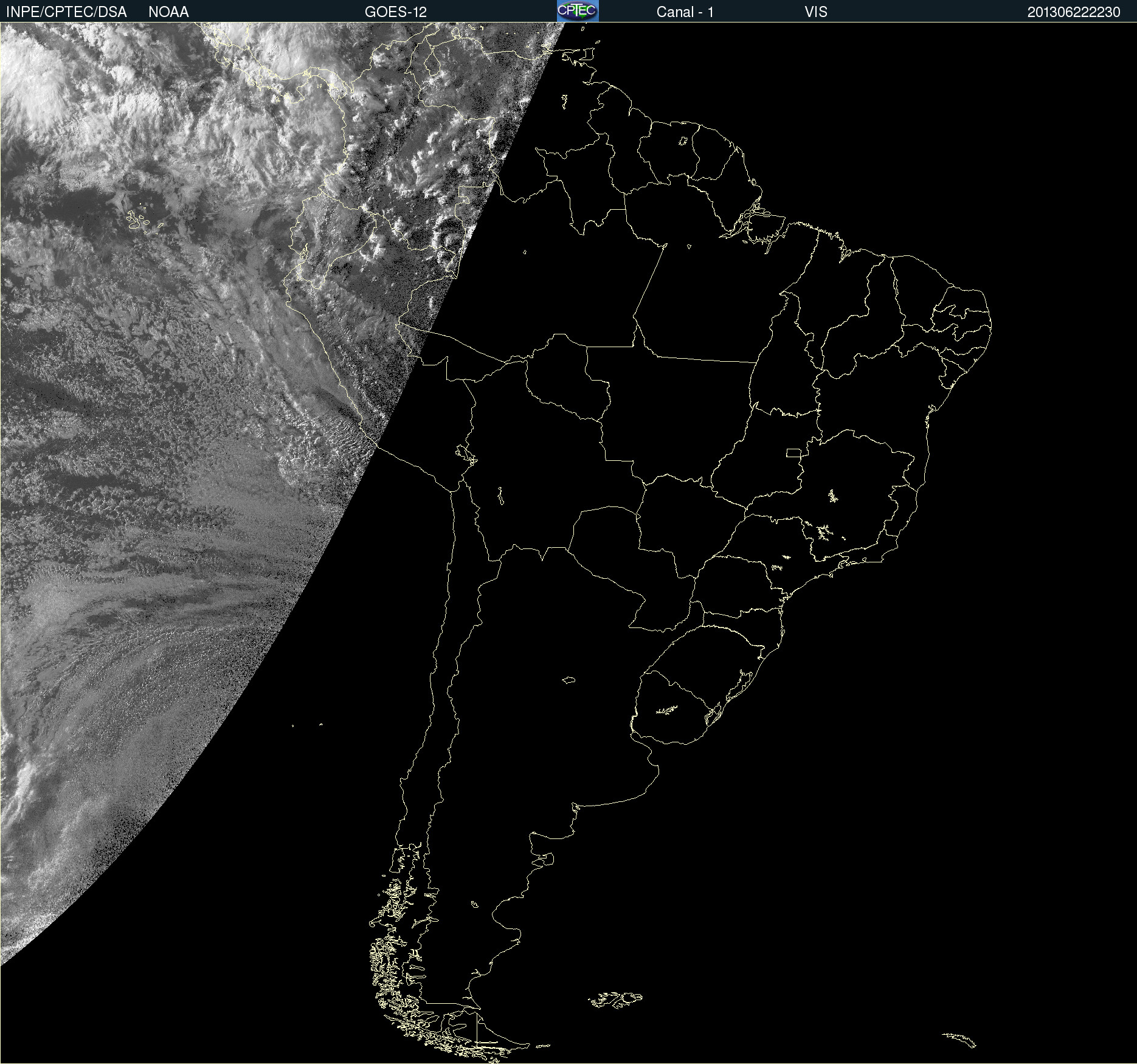The height and width of the screenshot is (1064, 1137).
Task: Click the Canal - 1 channel label
Action: 685,12
